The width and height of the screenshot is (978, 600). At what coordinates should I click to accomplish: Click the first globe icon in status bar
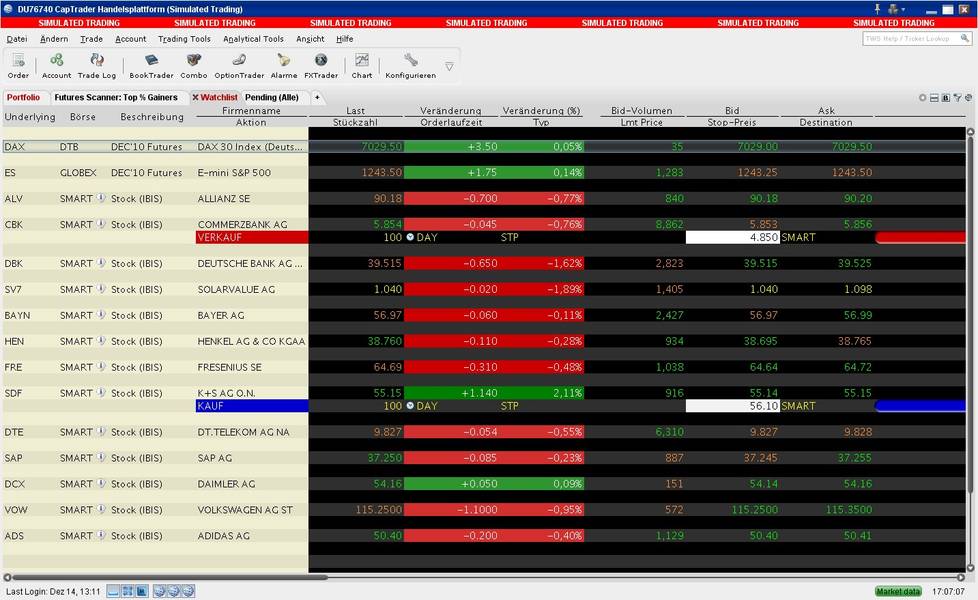[x=160, y=591]
